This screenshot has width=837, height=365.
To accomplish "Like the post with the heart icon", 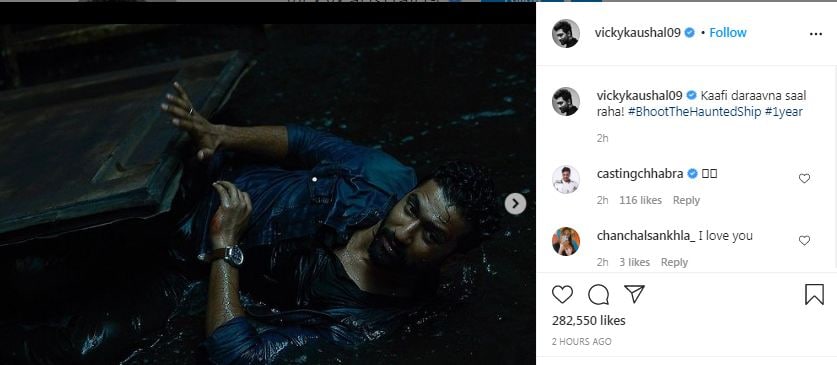I will pyautogui.click(x=562, y=295).
